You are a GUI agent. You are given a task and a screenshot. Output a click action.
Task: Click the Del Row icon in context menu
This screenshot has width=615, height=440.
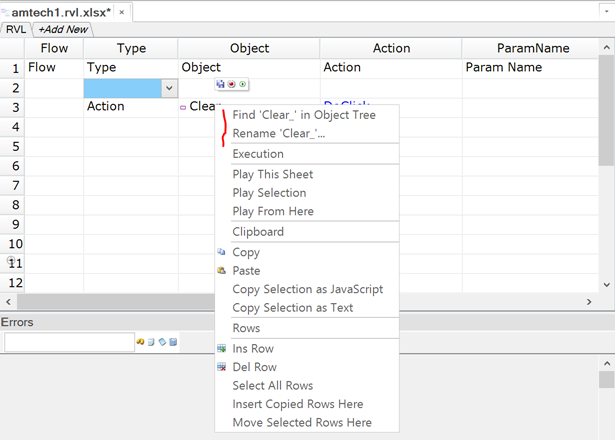[x=222, y=367]
